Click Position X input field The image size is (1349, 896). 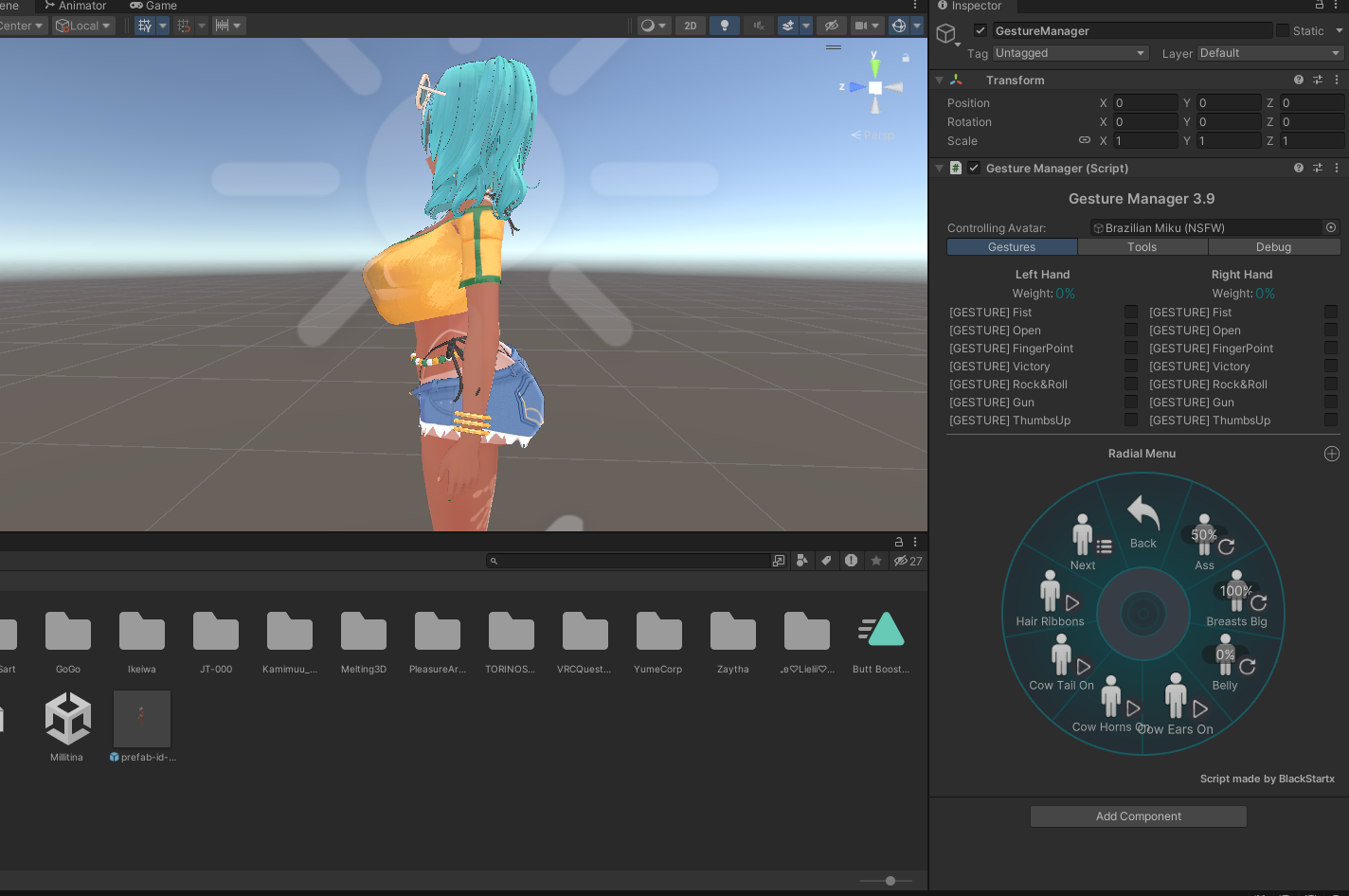[1145, 103]
